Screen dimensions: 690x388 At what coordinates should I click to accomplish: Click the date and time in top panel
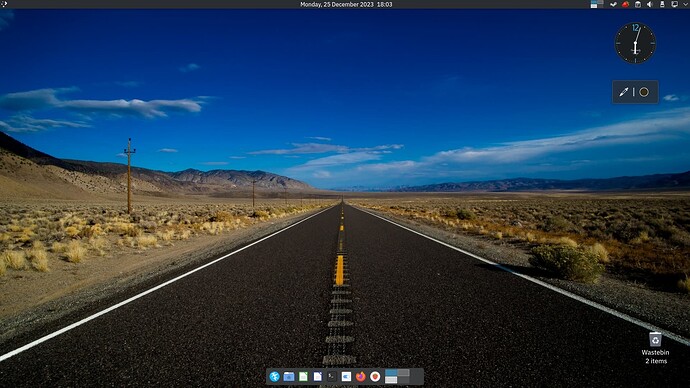tap(346, 4)
